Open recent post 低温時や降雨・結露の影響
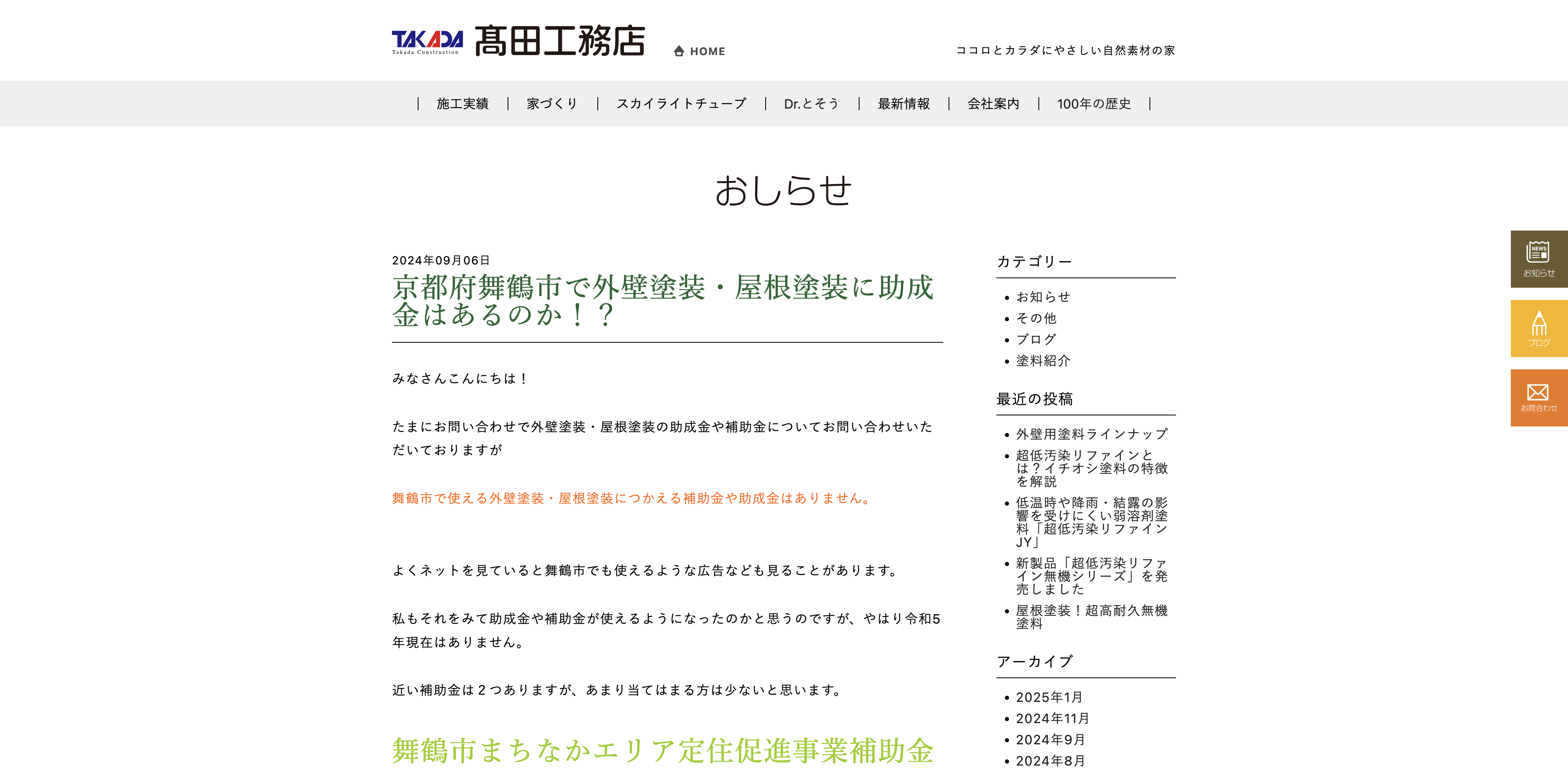The image size is (1568, 768). tap(1092, 522)
